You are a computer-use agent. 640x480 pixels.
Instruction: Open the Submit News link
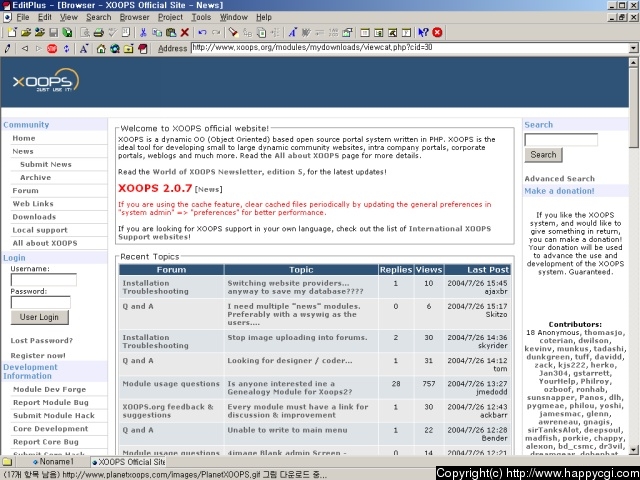point(46,164)
